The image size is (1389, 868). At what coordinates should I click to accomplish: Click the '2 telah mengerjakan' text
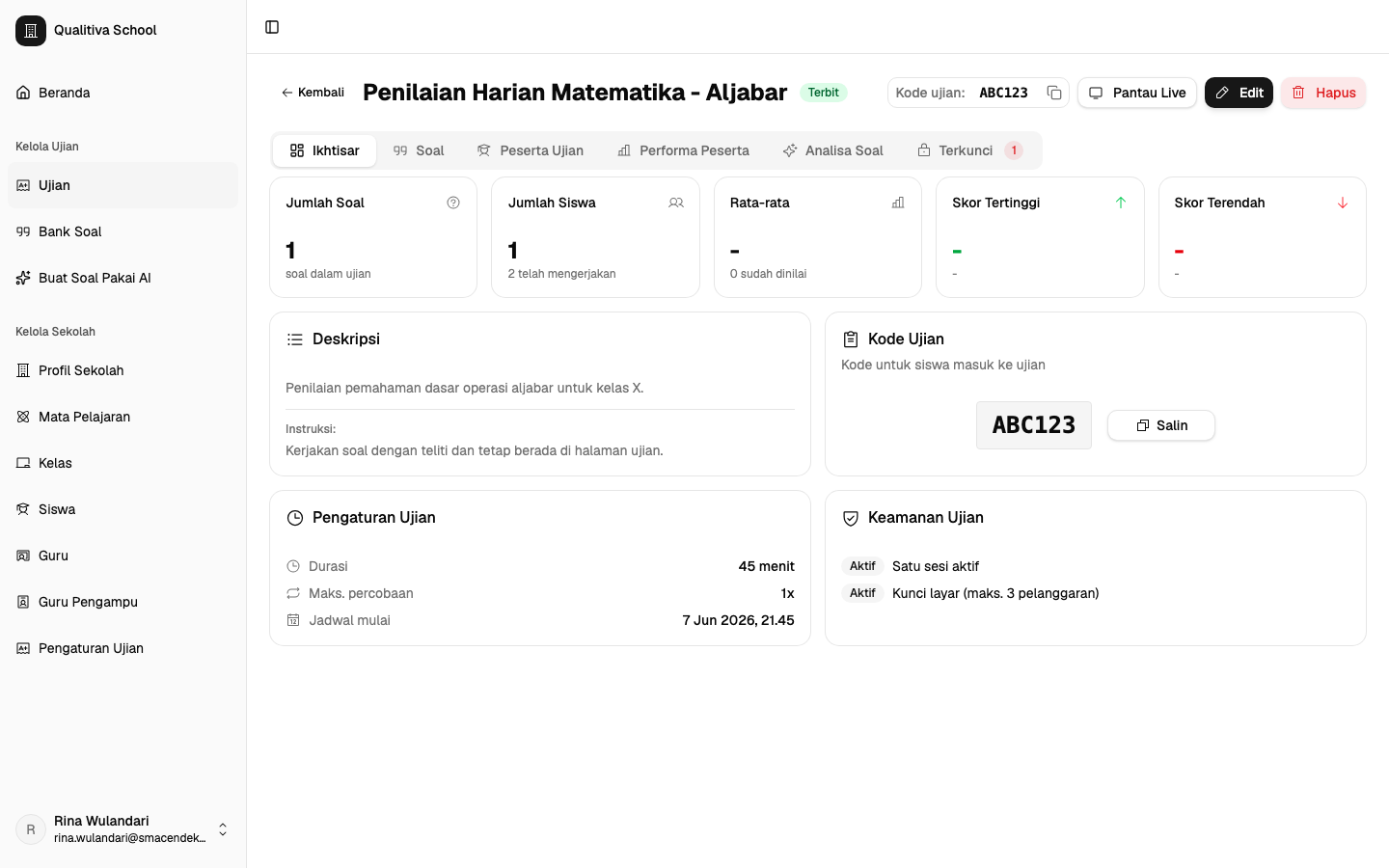tap(562, 274)
